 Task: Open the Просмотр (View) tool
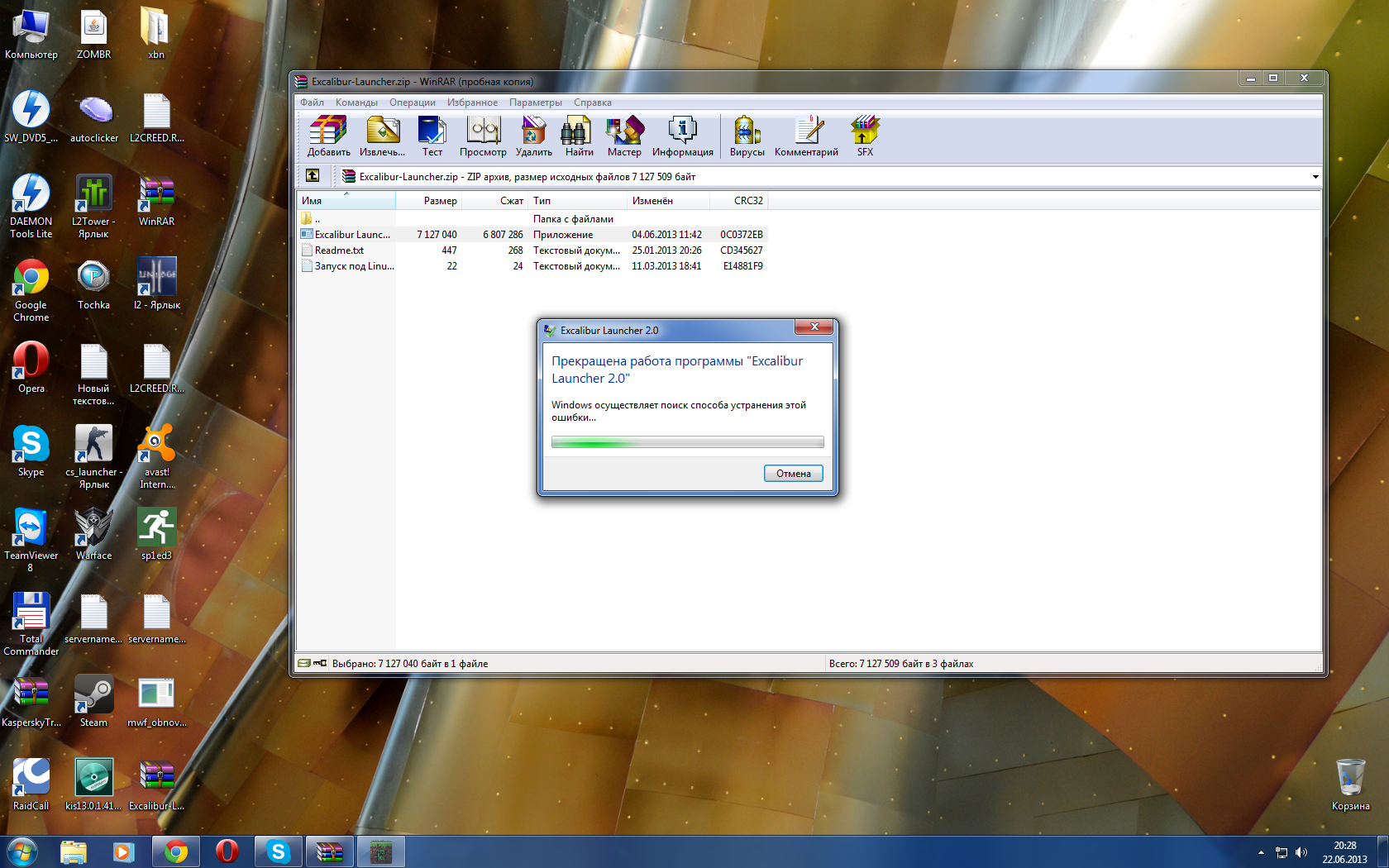(483, 136)
